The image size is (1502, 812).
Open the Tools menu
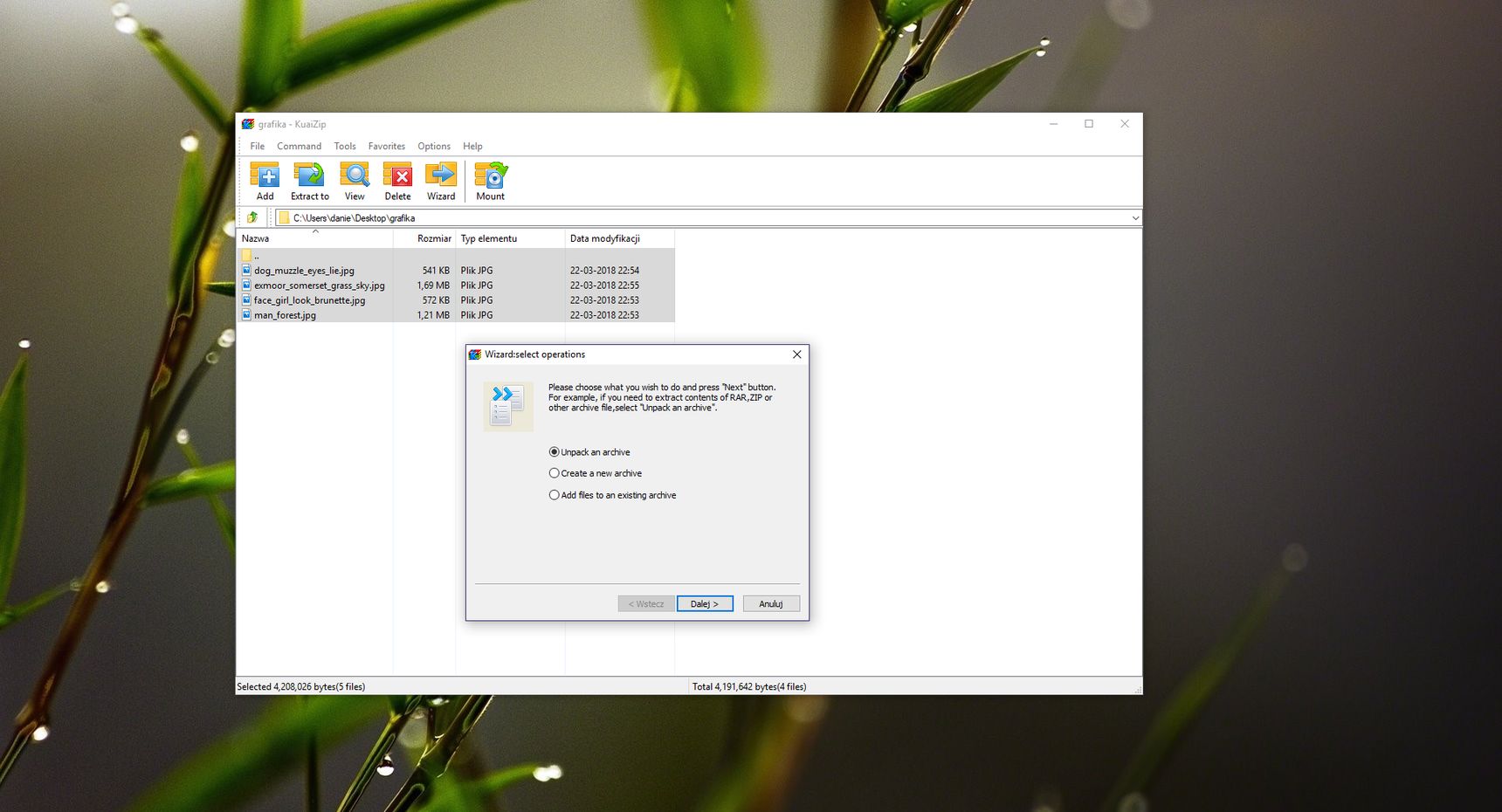click(x=345, y=147)
